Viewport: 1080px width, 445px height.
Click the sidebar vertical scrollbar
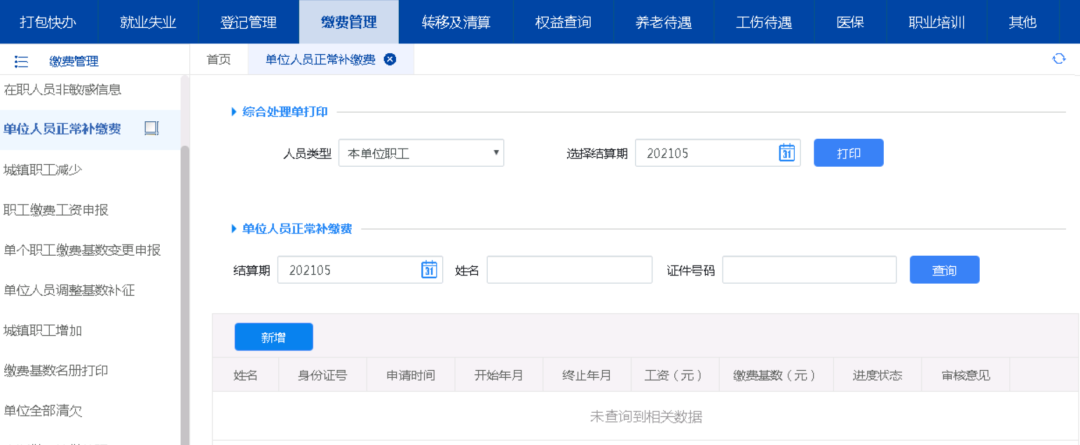tap(184, 290)
